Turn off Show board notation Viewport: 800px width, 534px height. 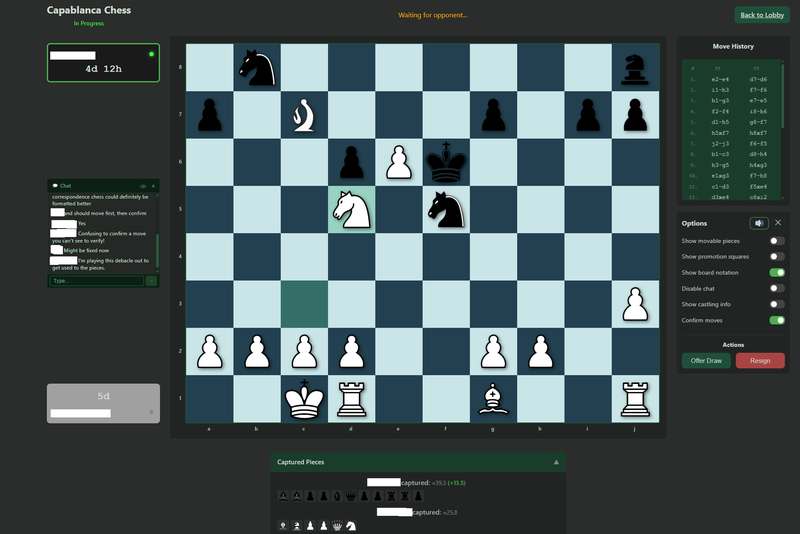pyautogui.click(x=777, y=272)
